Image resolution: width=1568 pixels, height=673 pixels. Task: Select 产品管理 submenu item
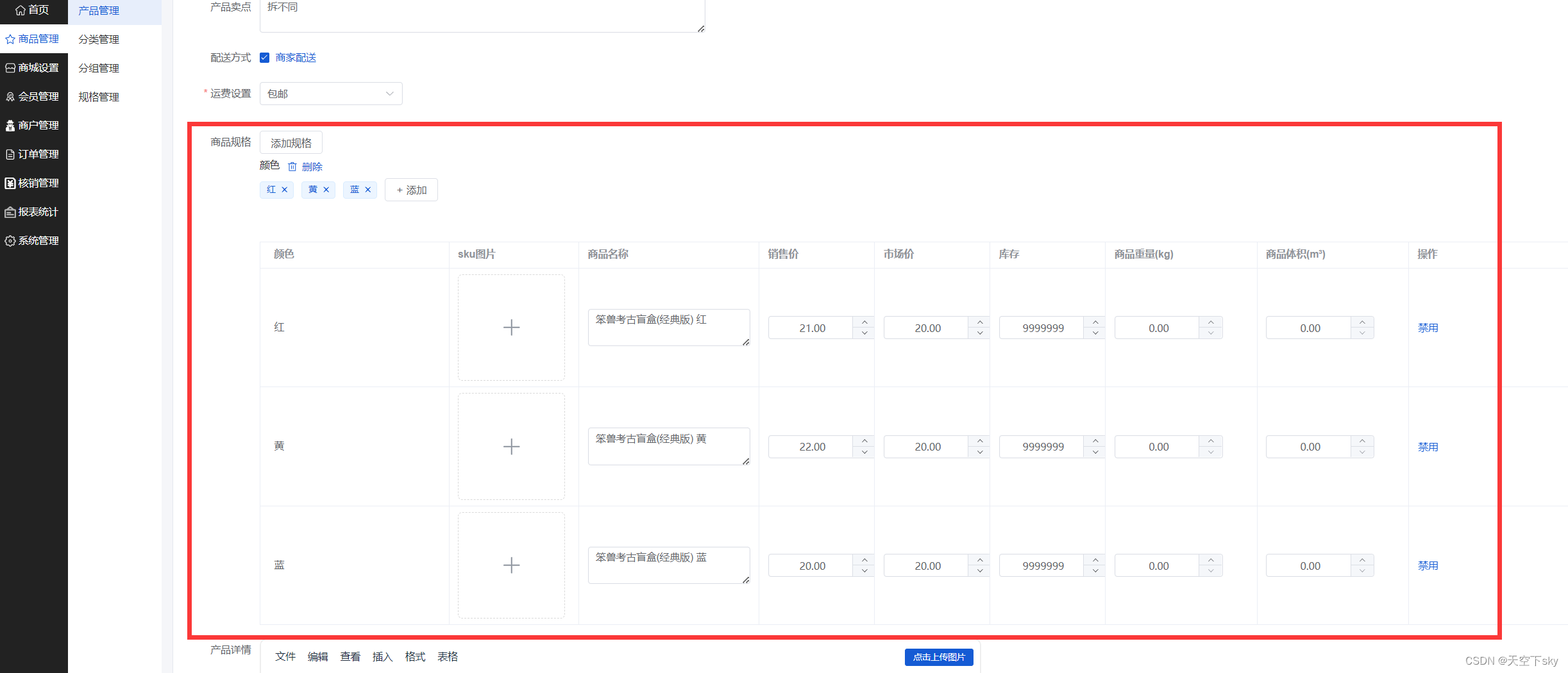click(114, 11)
